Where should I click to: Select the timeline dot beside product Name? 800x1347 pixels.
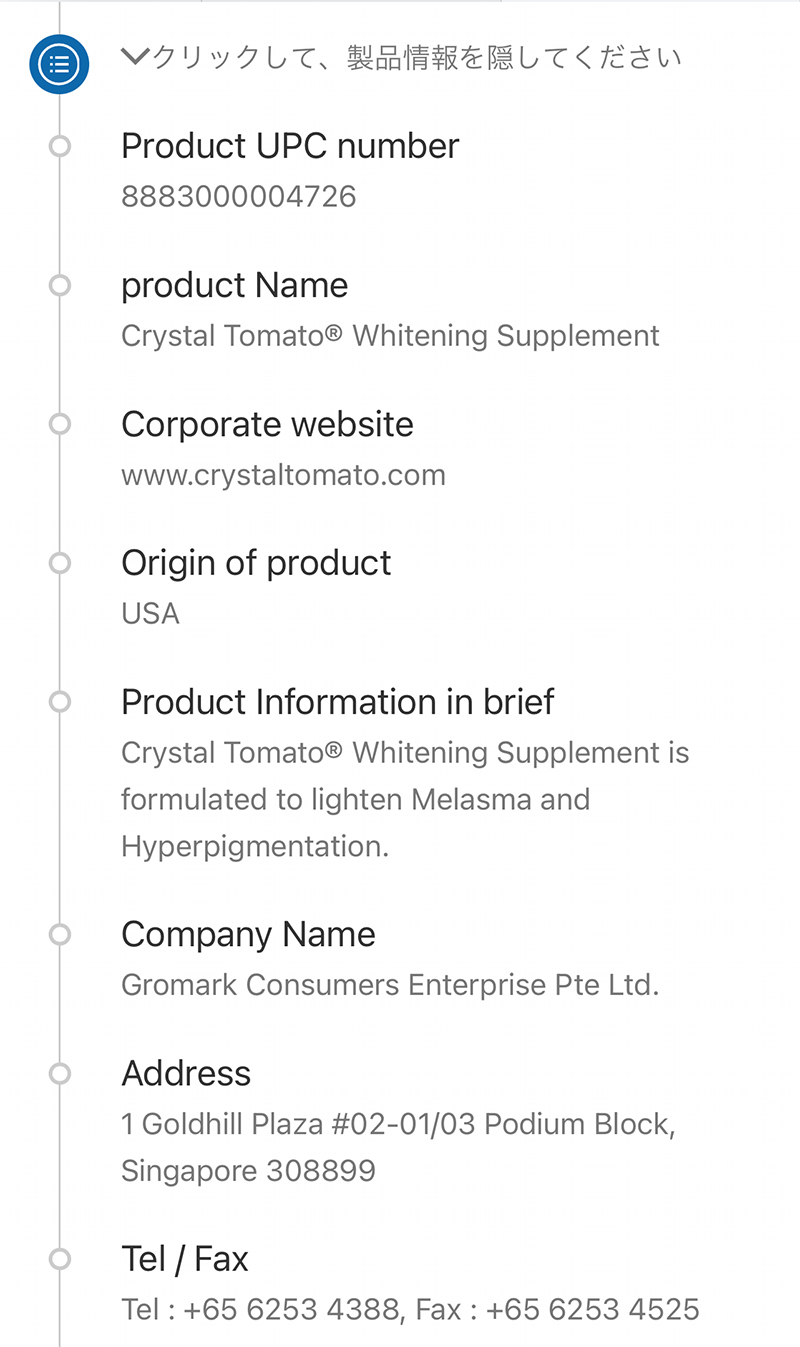click(x=60, y=286)
